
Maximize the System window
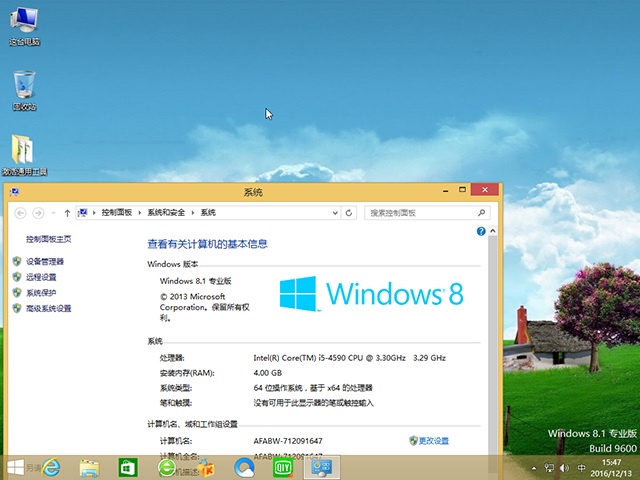(x=462, y=190)
